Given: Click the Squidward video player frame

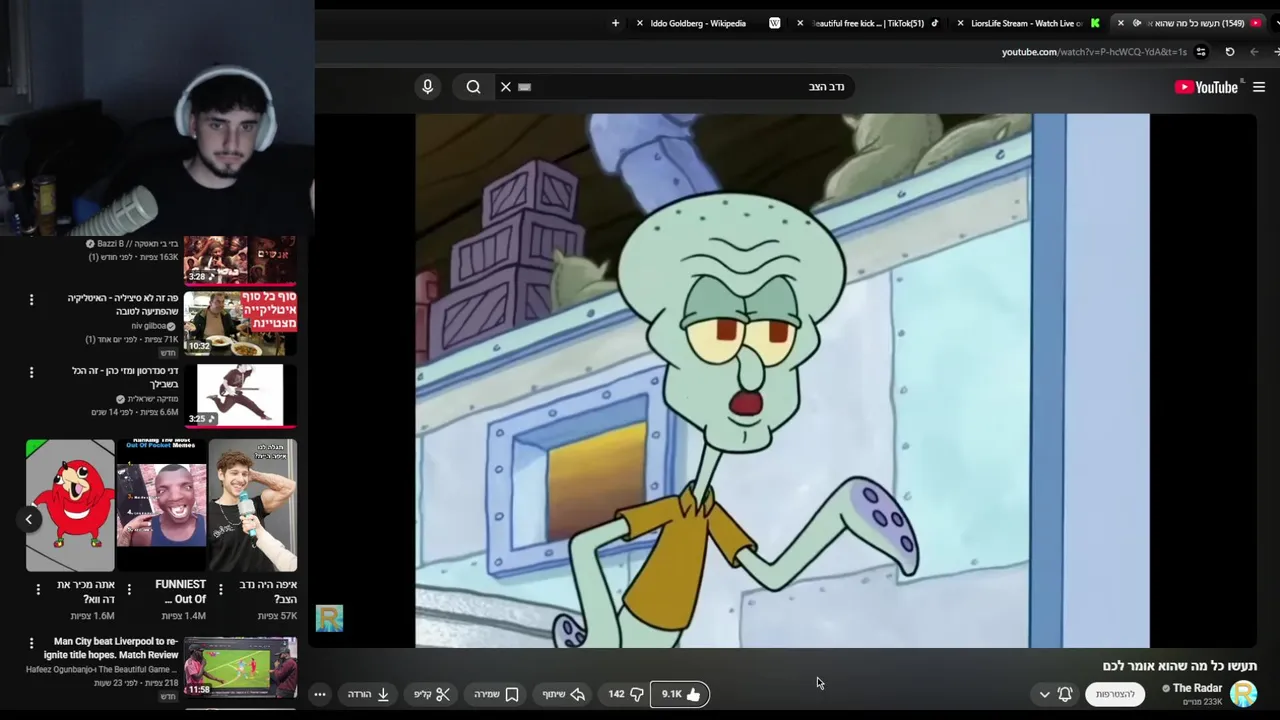Looking at the screenshot, I should tap(783, 380).
